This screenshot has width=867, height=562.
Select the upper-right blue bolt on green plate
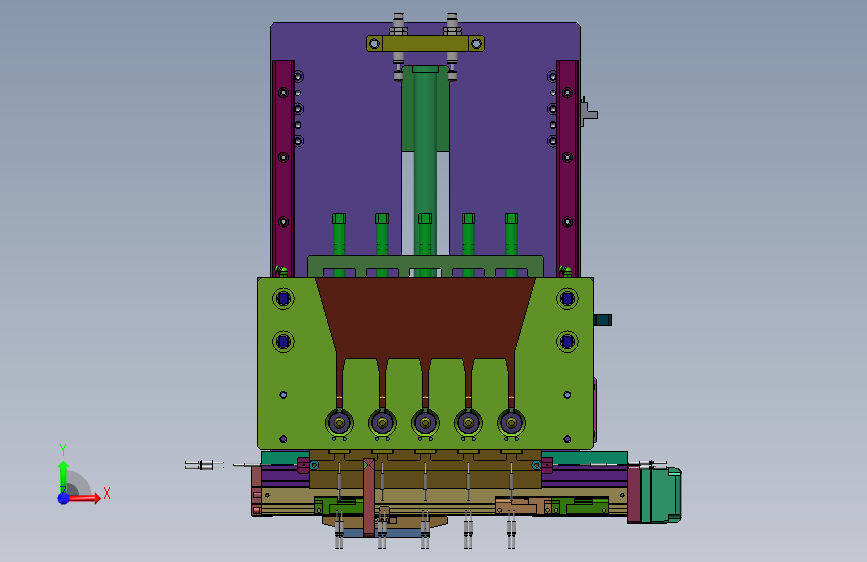[567, 299]
